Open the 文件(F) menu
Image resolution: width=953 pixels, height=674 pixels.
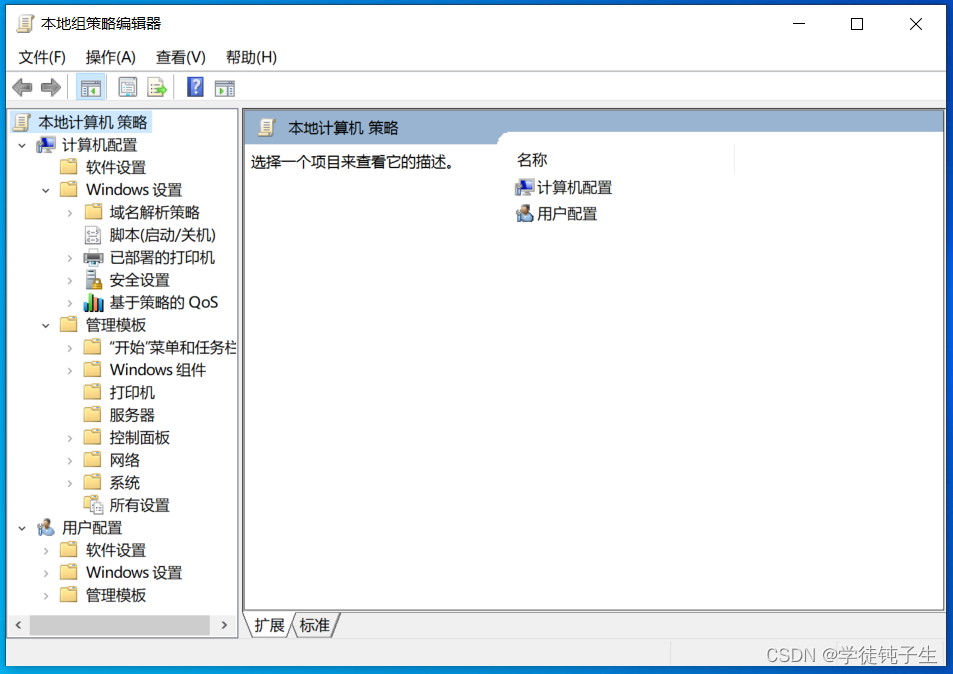(x=42, y=57)
